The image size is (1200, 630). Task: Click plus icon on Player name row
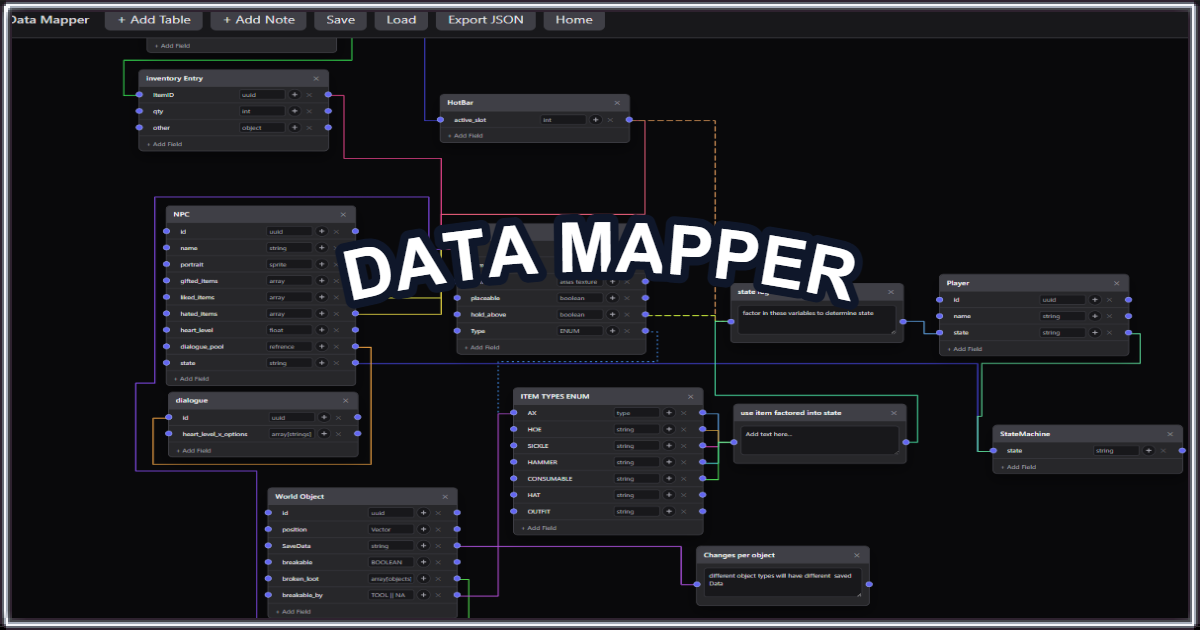click(1095, 316)
